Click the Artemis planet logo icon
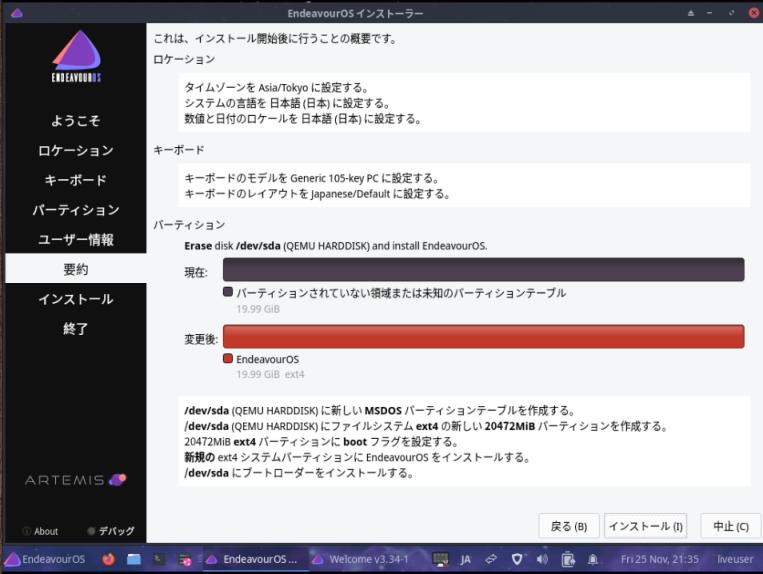 (x=117, y=480)
